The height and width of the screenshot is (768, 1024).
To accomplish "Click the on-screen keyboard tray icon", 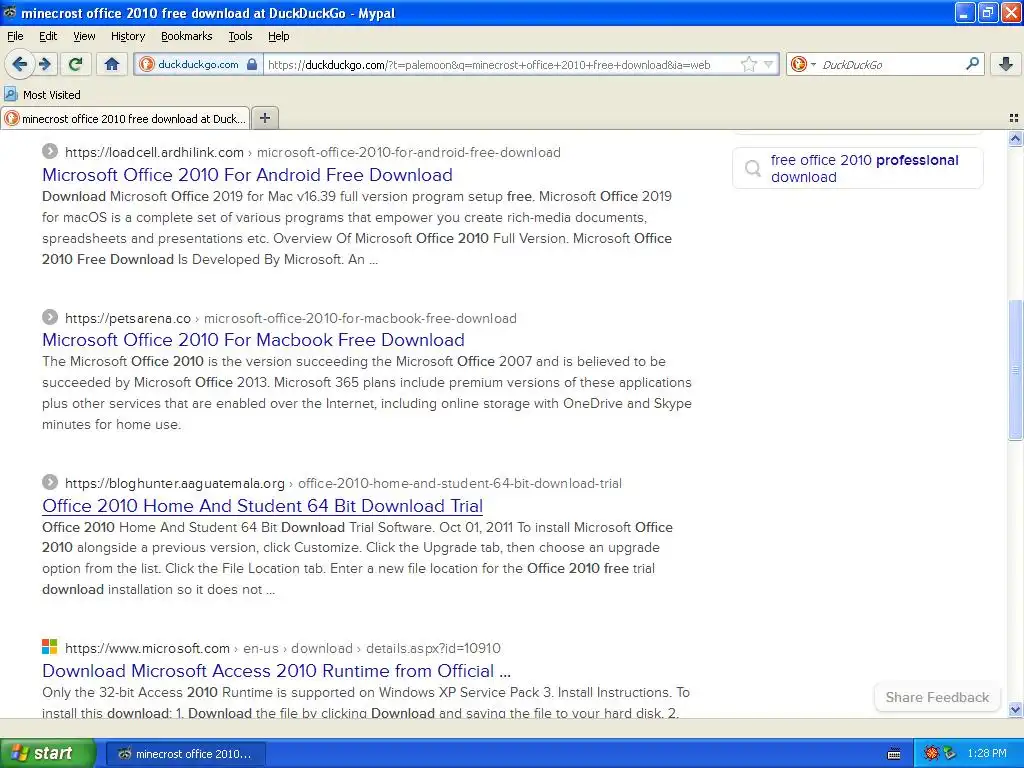I will tap(894, 754).
